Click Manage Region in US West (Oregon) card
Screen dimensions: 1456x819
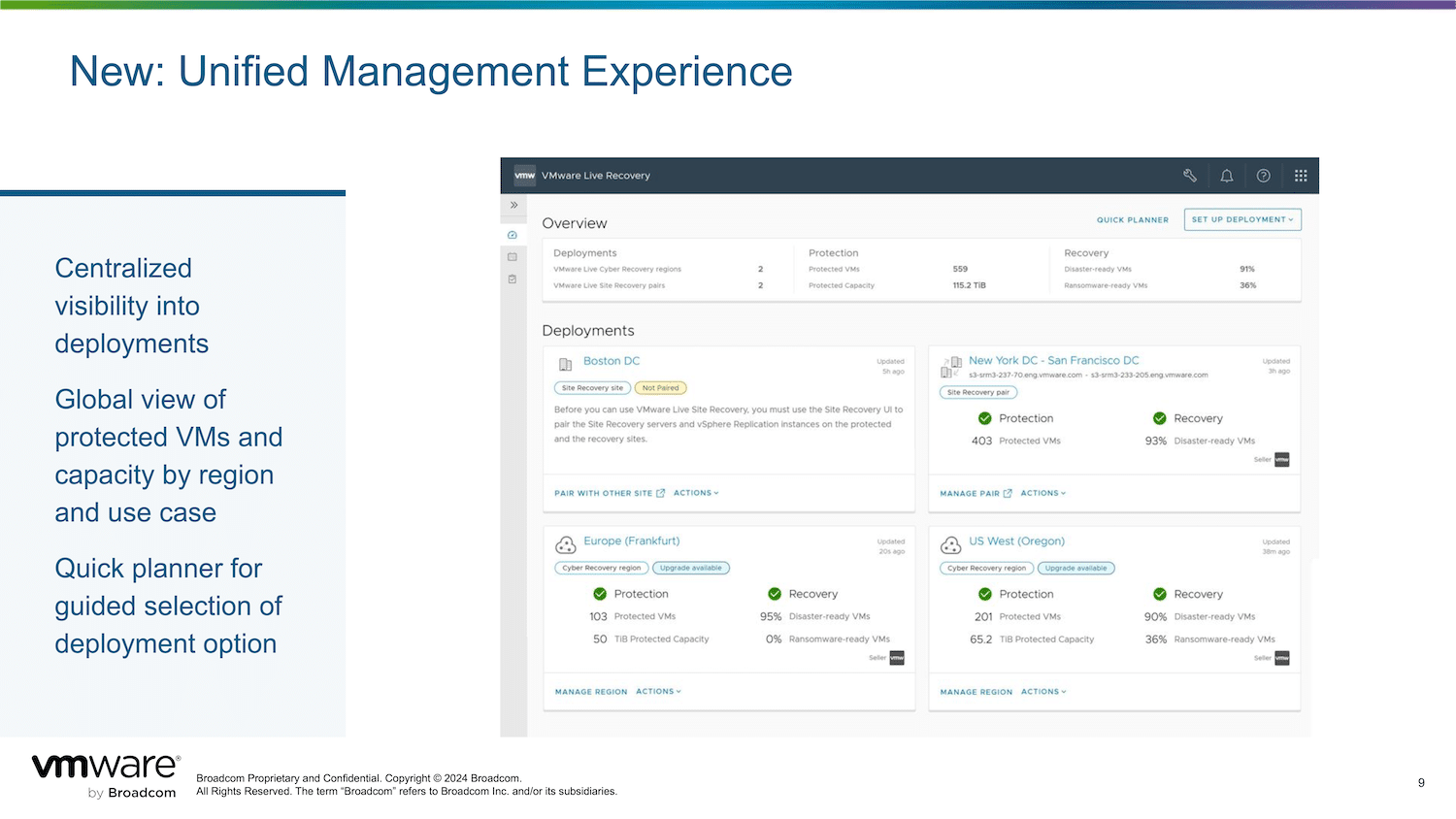[x=976, y=692]
